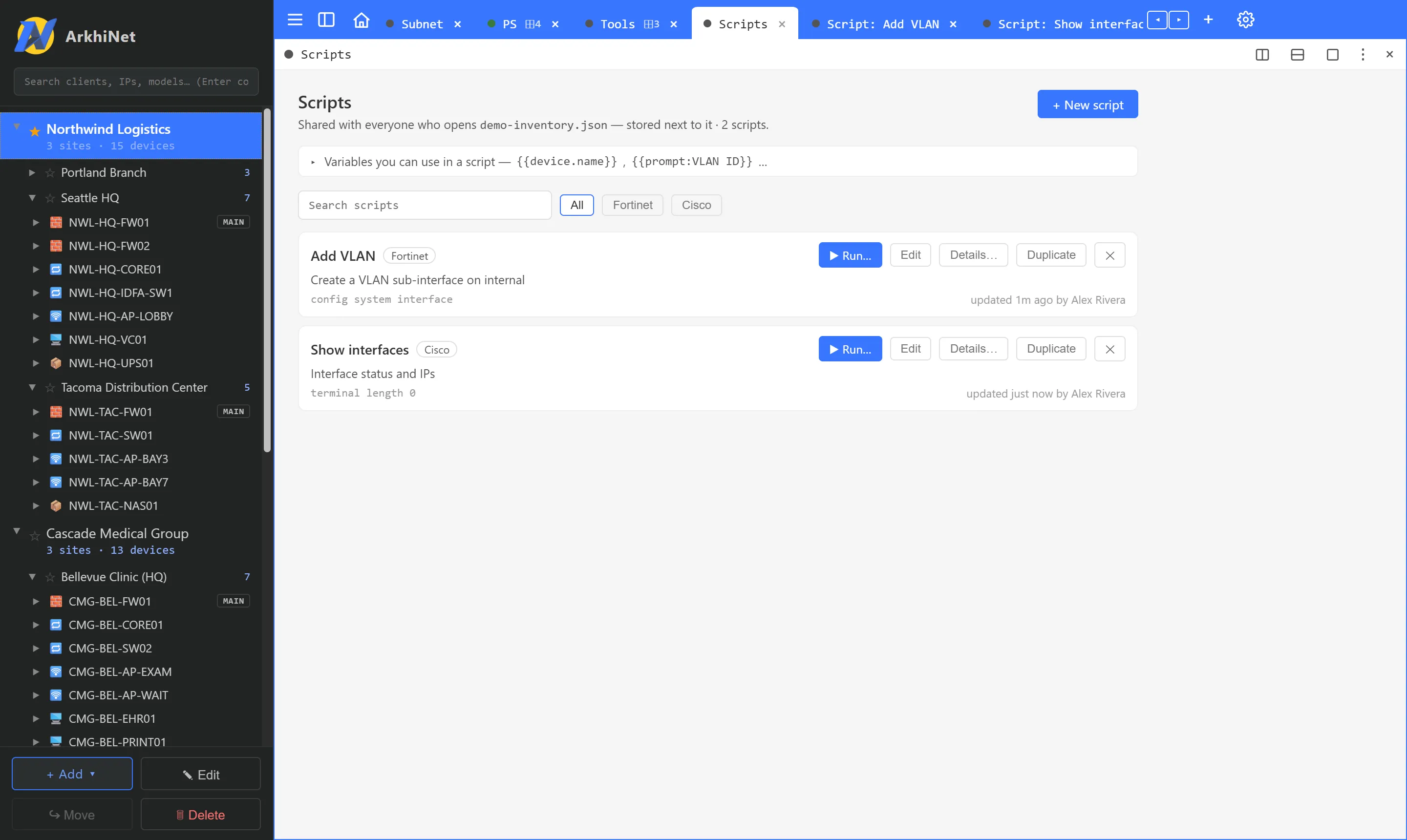Run the Add VLAN script
This screenshot has height=840, width=1407.
[x=850, y=255]
